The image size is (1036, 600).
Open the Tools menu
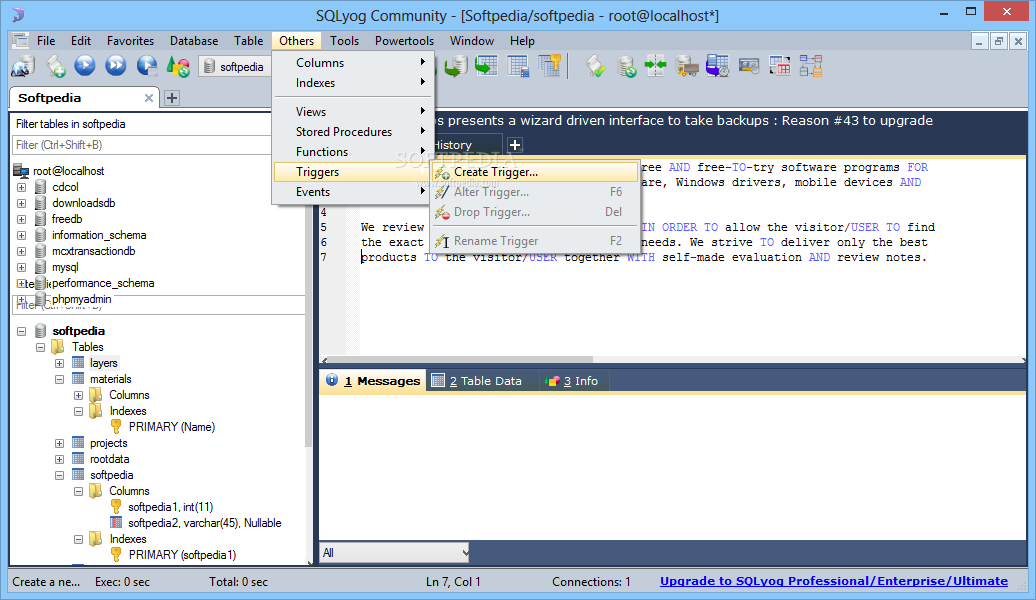pos(344,41)
